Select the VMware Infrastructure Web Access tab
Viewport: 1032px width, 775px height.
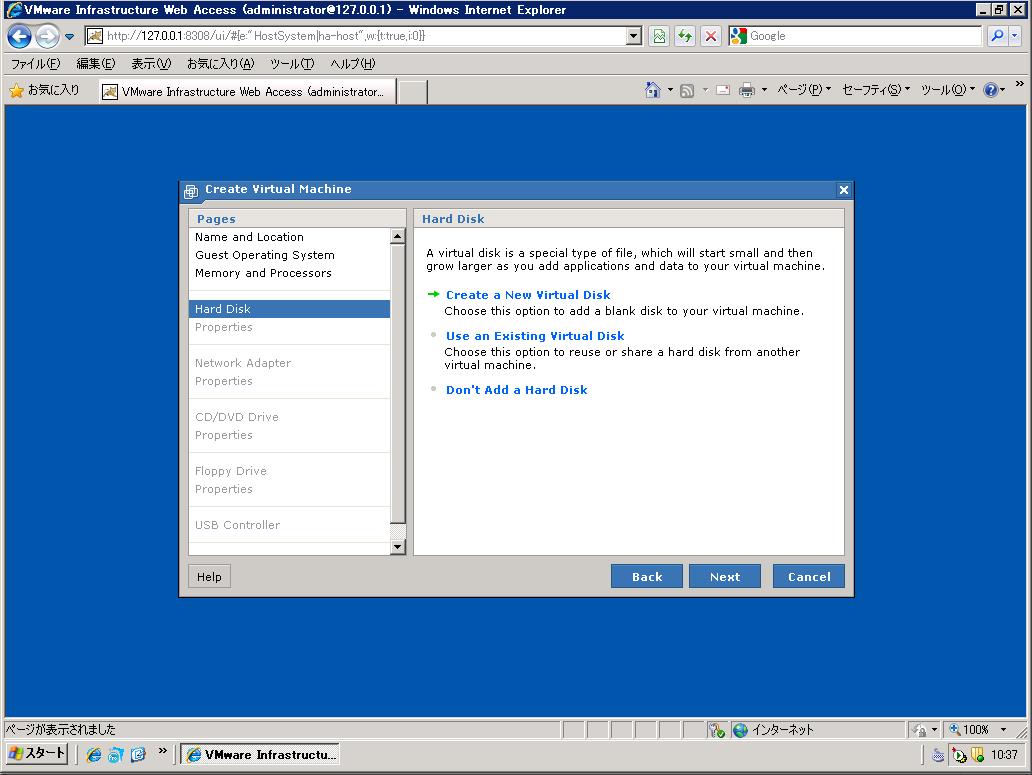247,91
